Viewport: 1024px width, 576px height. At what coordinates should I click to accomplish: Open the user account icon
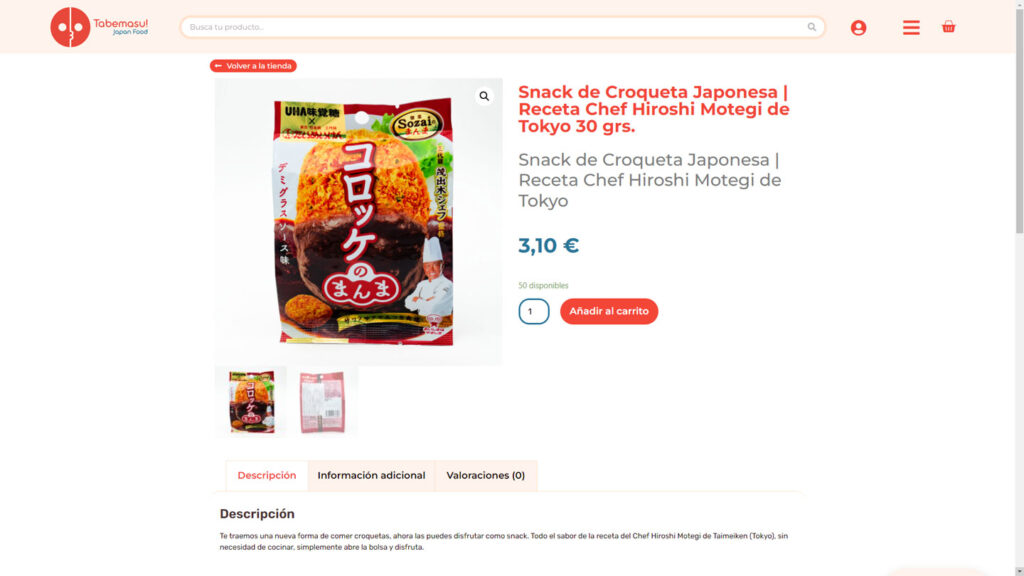(858, 27)
